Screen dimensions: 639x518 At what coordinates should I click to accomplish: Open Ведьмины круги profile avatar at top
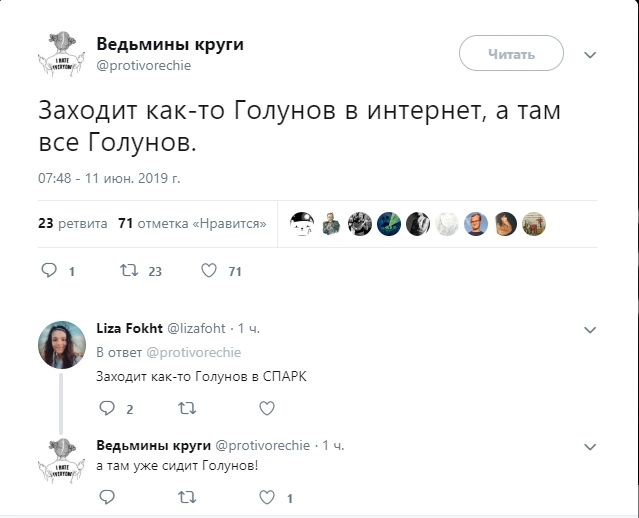(61, 54)
